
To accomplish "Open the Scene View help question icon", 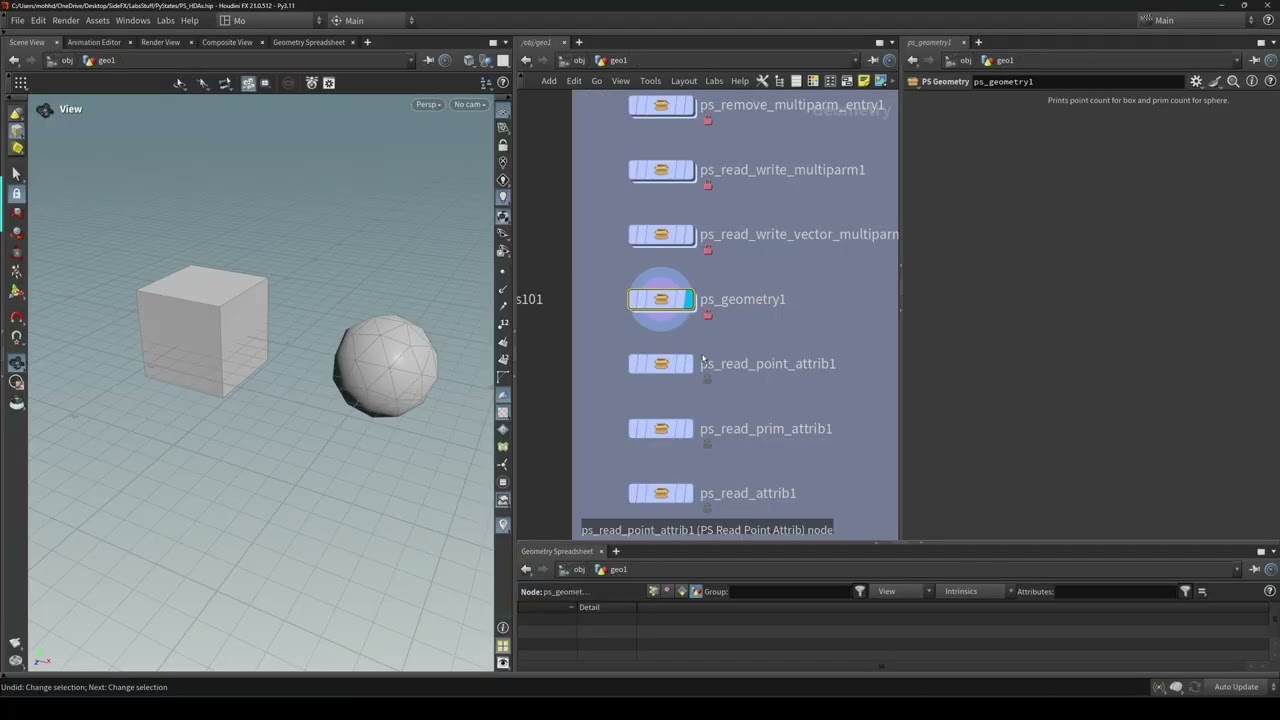I will point(502,82).
